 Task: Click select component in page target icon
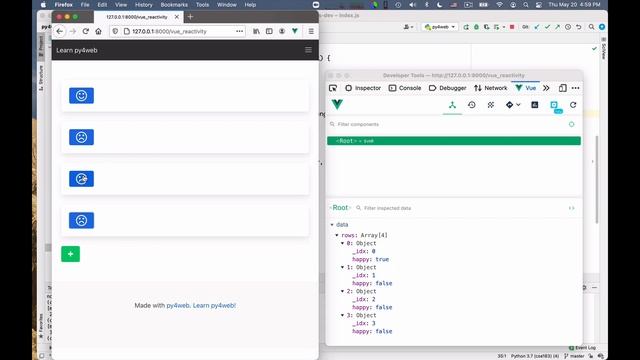tap(571, 124)
